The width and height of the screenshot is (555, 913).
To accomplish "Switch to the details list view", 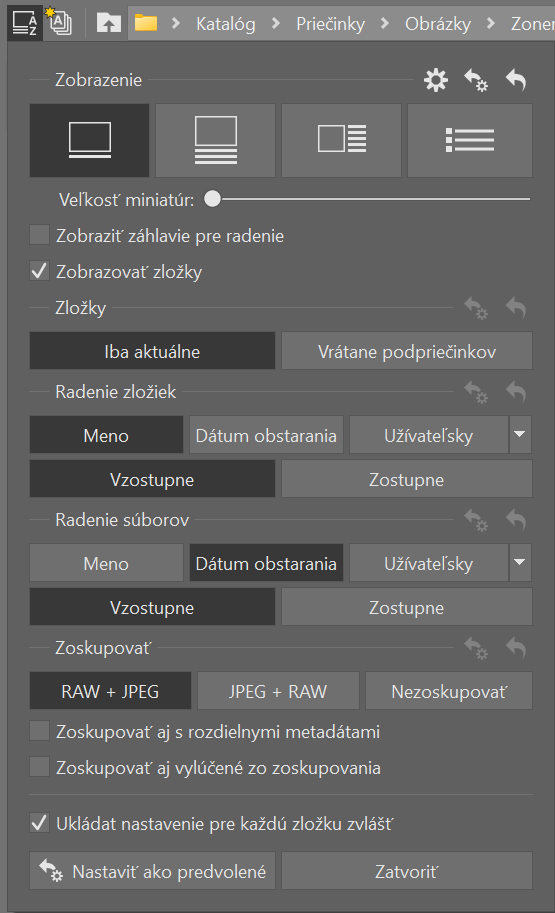I will [x=469, y=140].
